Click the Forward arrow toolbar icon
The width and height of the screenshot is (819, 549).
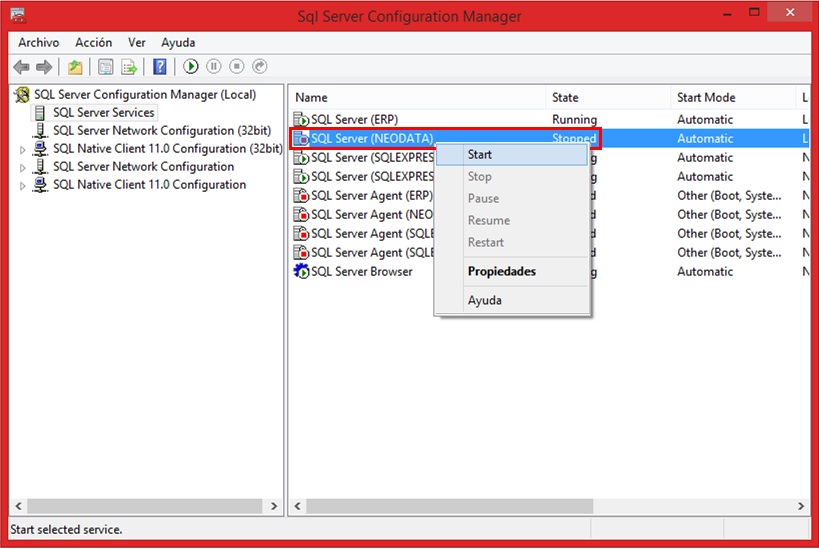point(44,67)
